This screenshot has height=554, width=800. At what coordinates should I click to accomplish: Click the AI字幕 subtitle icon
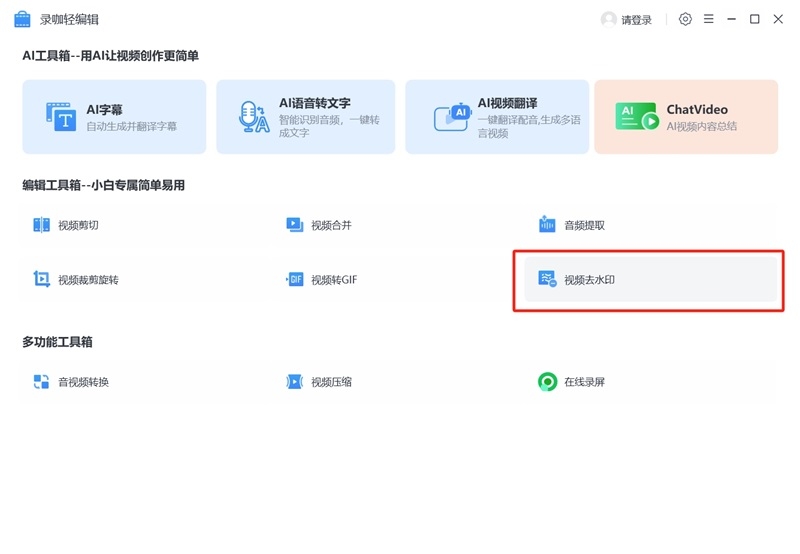(x=61, y=117)
